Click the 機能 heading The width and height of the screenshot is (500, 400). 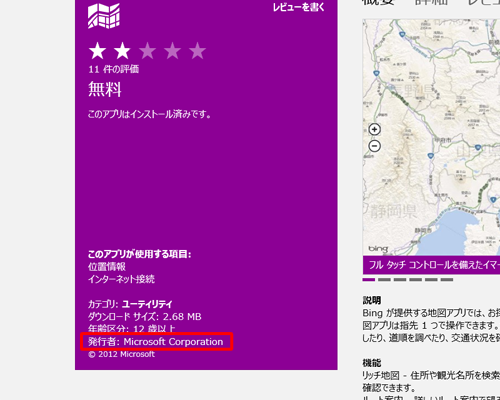(372, 363)
